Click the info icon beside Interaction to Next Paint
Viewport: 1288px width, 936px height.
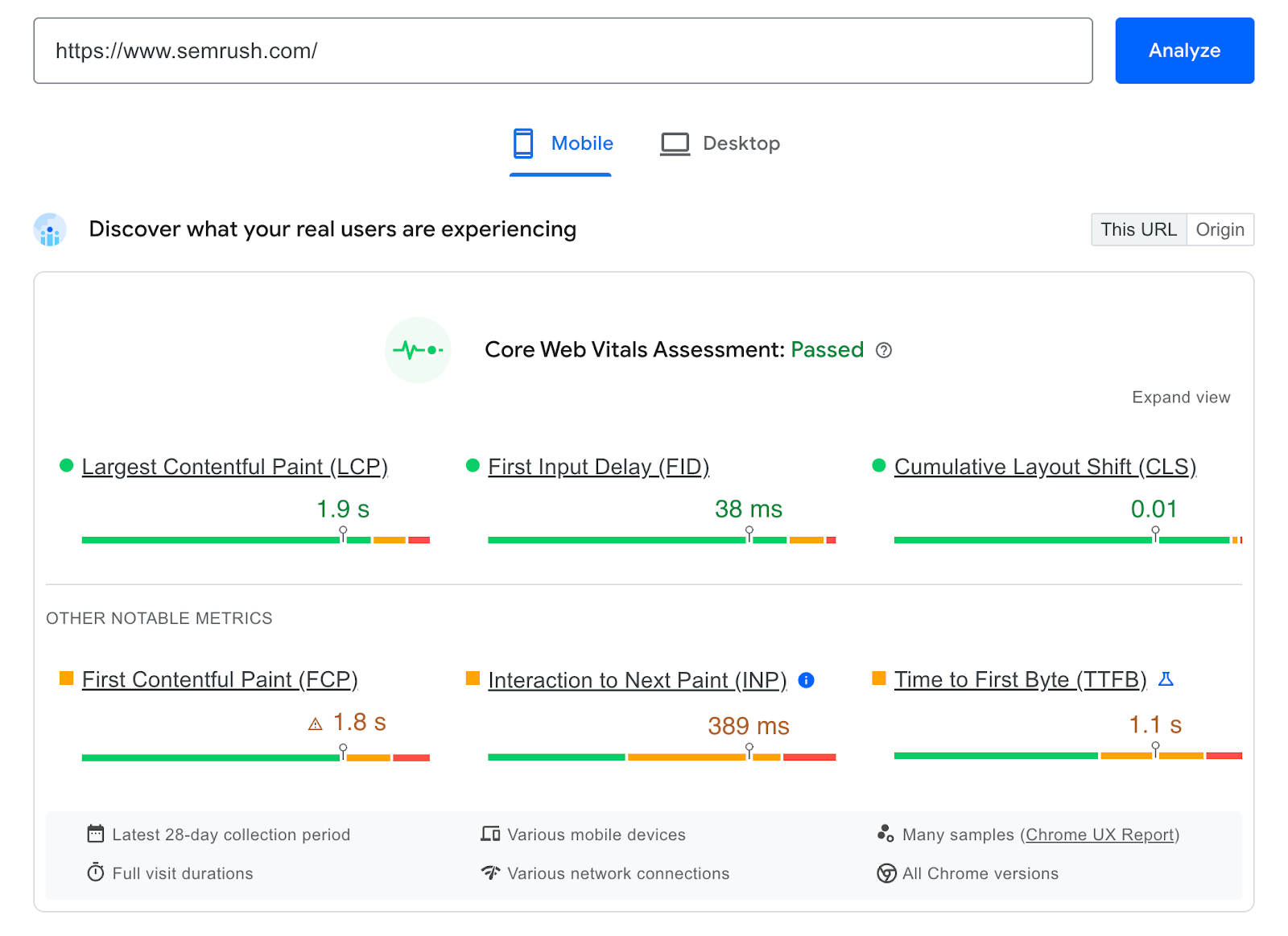tap(806, 680)
